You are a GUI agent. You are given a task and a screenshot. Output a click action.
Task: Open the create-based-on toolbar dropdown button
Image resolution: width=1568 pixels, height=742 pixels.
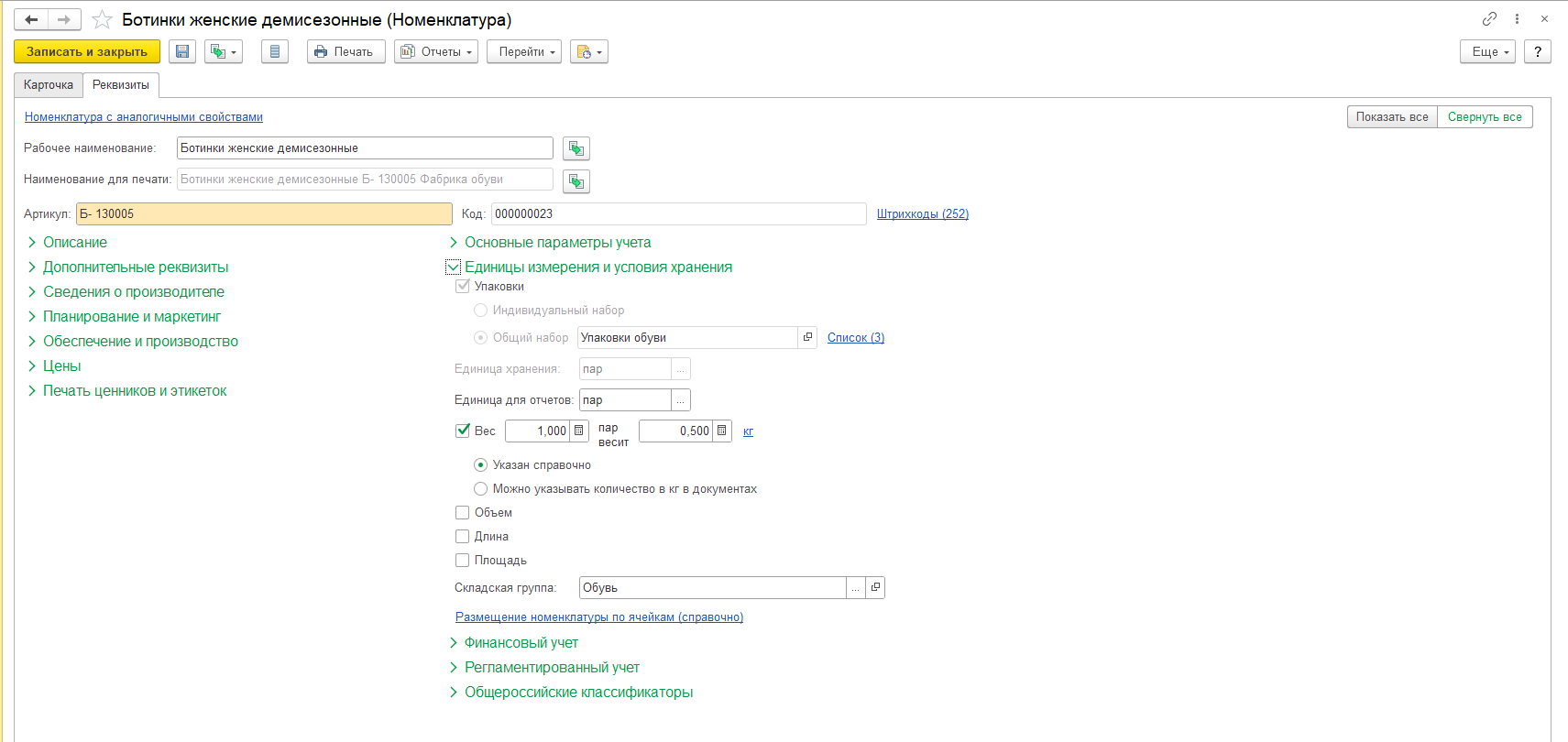coord(224,52)
